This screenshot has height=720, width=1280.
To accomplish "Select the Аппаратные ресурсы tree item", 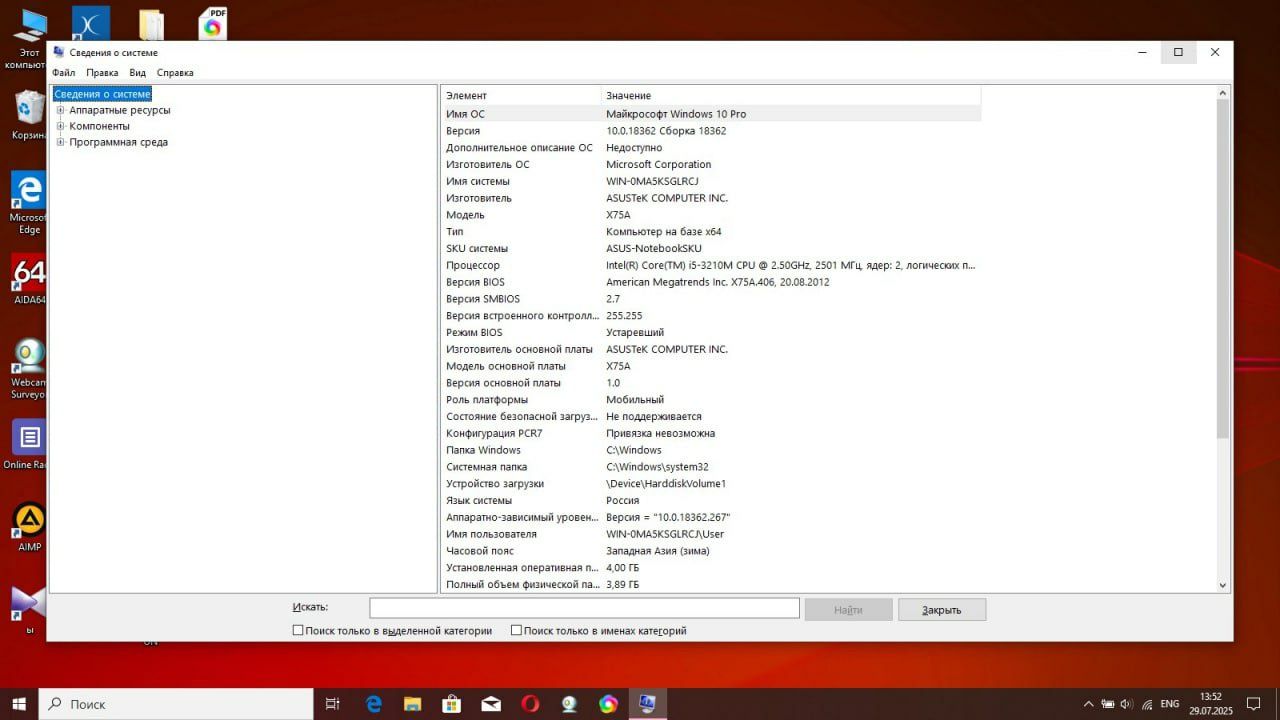I will (x=120, y=110).
